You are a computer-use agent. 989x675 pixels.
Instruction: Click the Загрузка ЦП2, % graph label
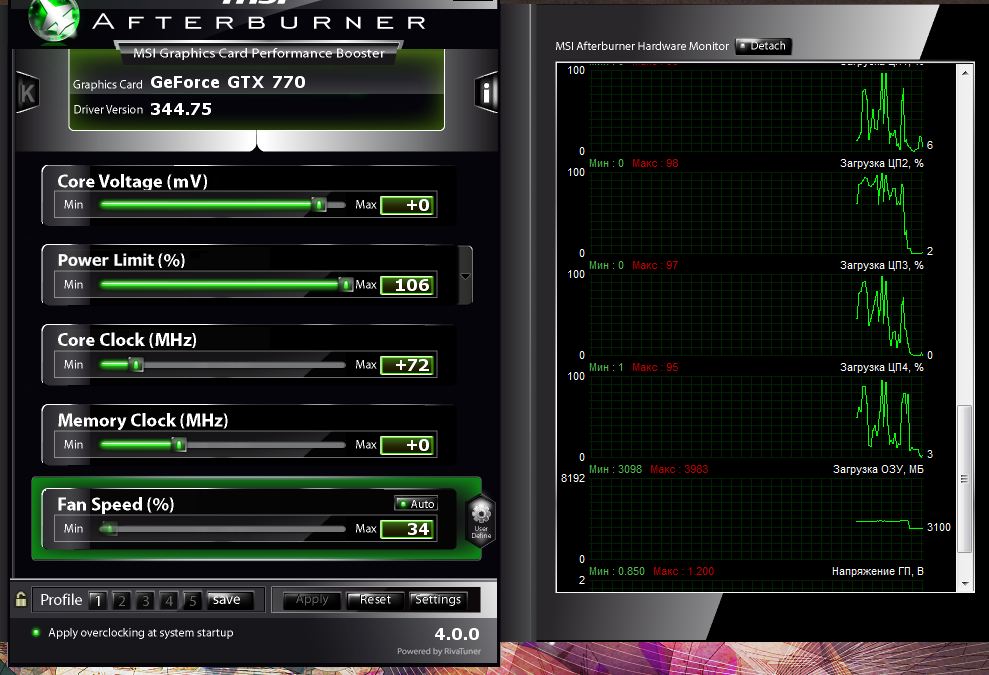coord(882,163)
